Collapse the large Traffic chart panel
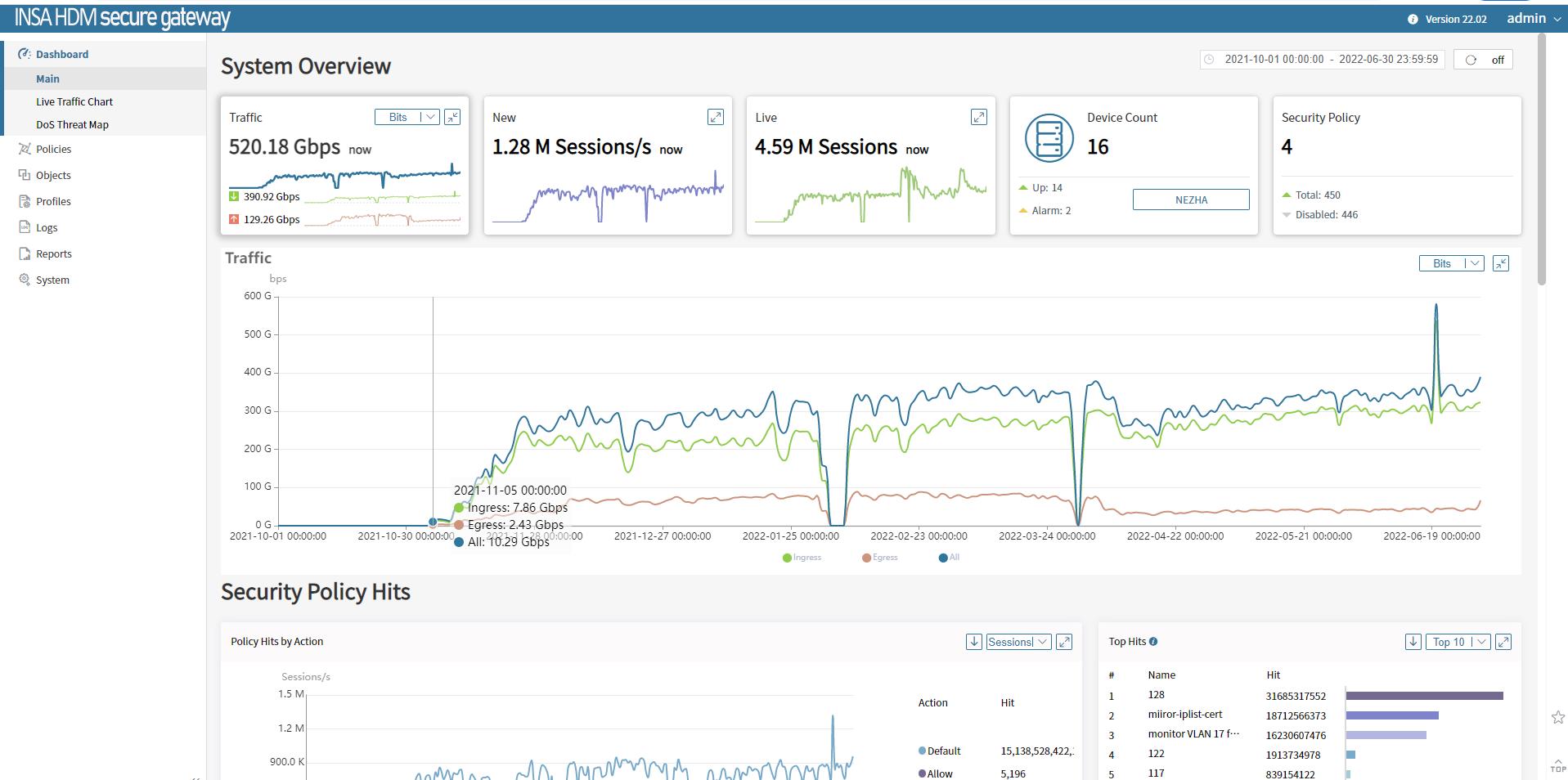The height and width of the screenshot is (780, 1568). pos(1501,263)
